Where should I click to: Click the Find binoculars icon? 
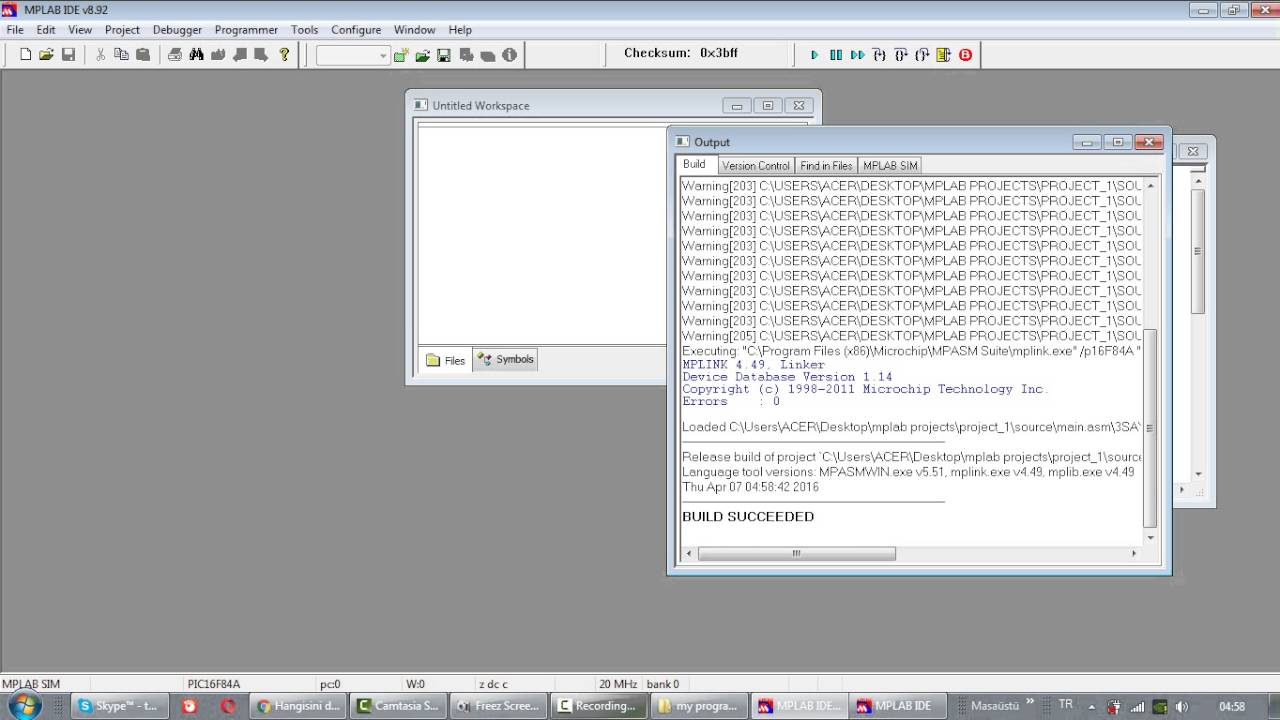[x=196, y=55]
